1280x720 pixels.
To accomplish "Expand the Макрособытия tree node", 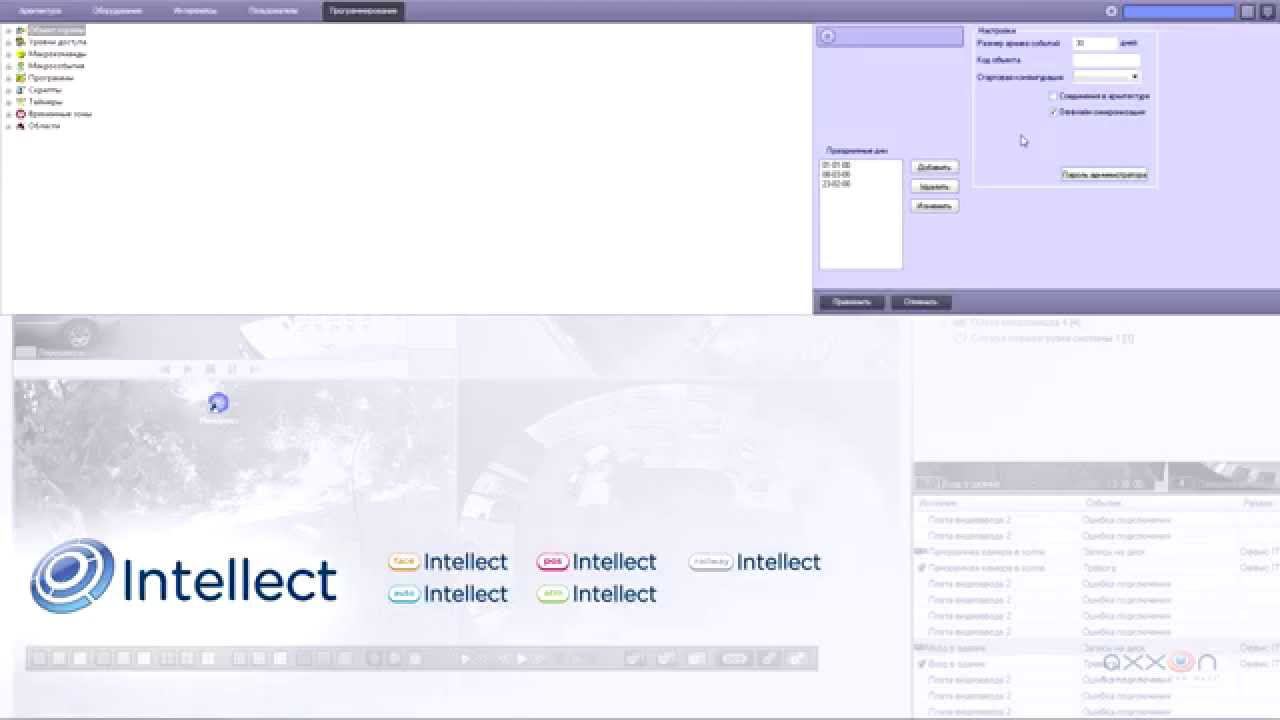I will 8,66.
